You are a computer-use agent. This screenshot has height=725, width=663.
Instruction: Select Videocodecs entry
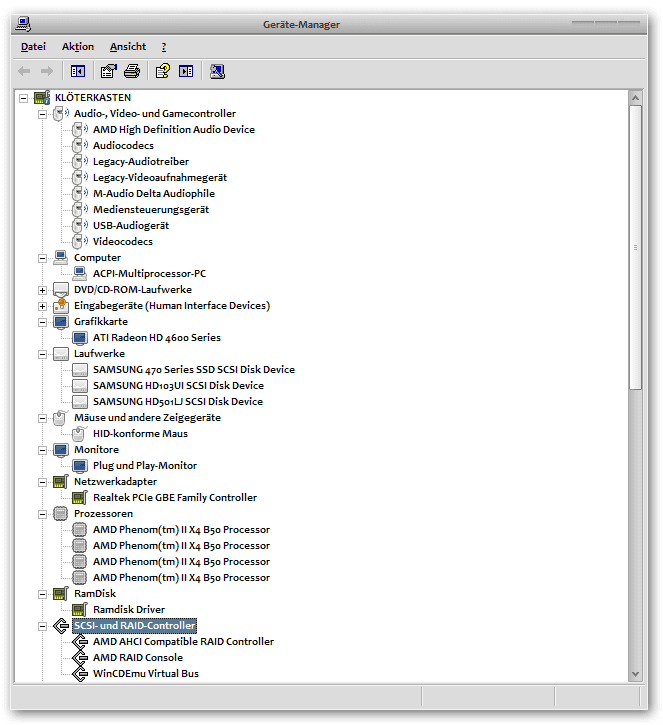pyautogui.click(x=123, y=241)
